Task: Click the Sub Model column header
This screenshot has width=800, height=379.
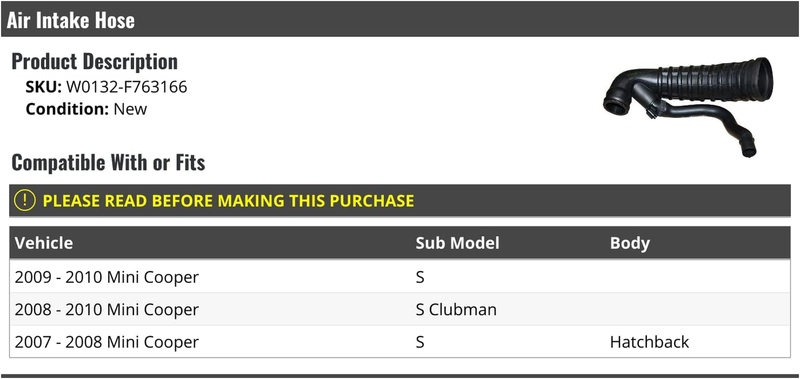Action: (457, 243)
